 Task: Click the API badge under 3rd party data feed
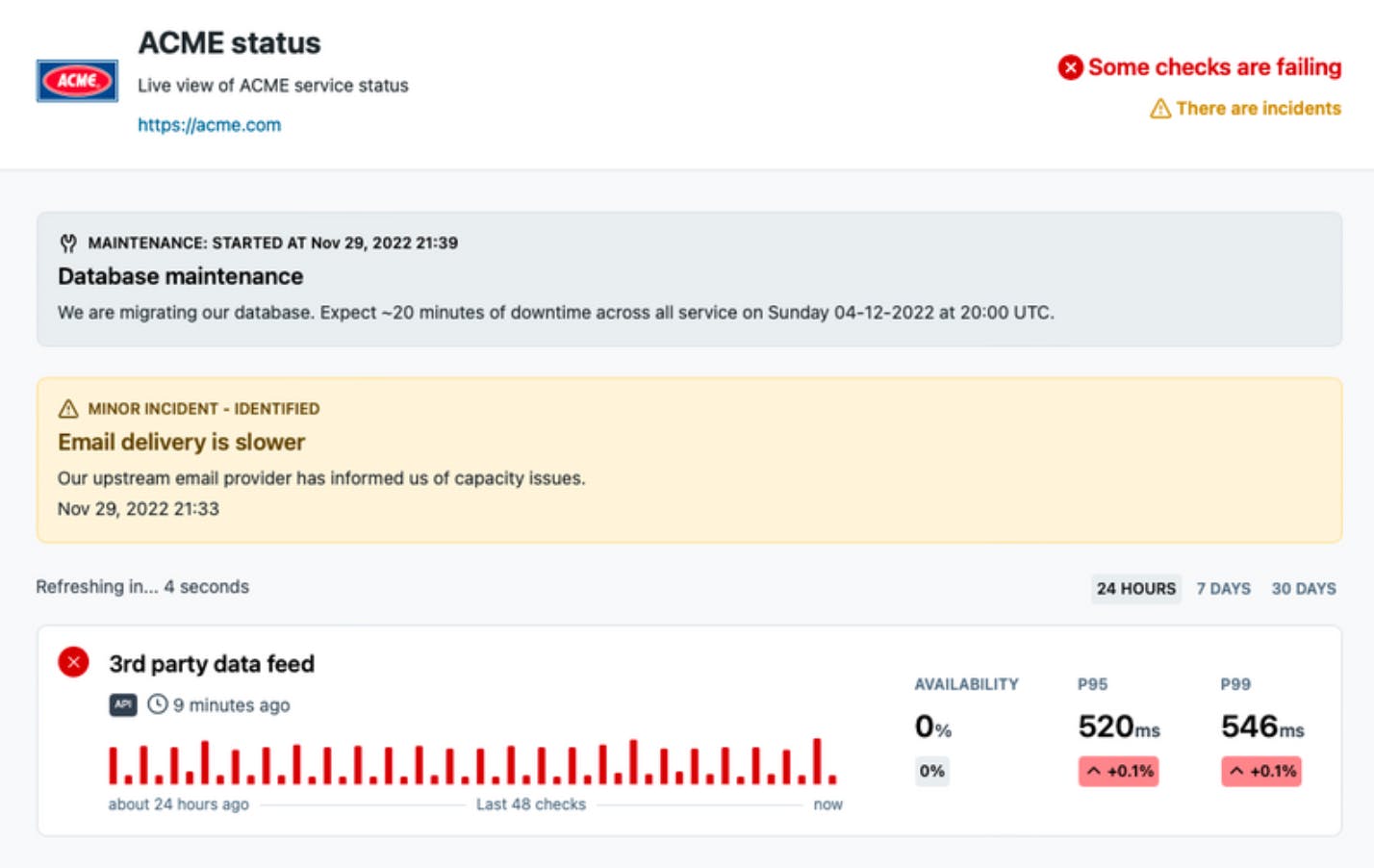(122, 705)
